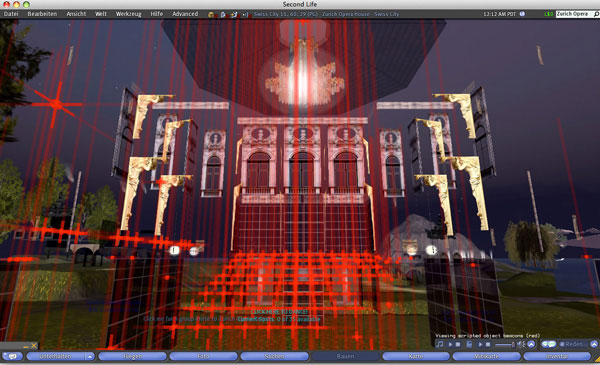600x365 pixels.
Task: Open the Datei menu
Action: (x=11, y=14)
